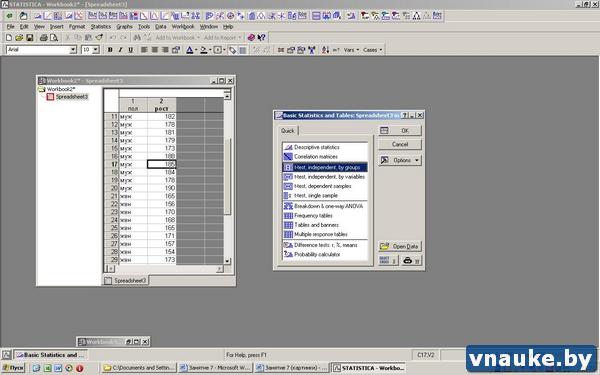Expand the Options dropdown button
This screenshot has height=375, width=600.
(x=400, y=160)
